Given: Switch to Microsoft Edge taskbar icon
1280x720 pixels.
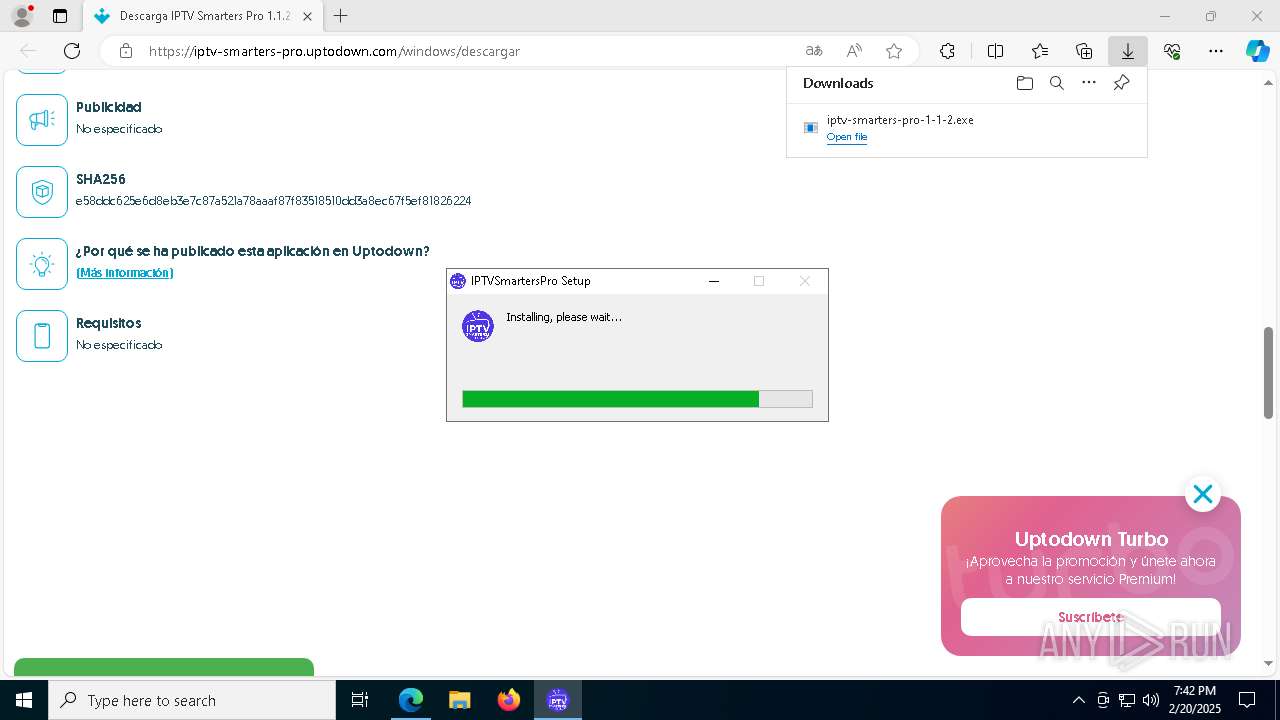Looking at the screenshot, I should point(411,700).
